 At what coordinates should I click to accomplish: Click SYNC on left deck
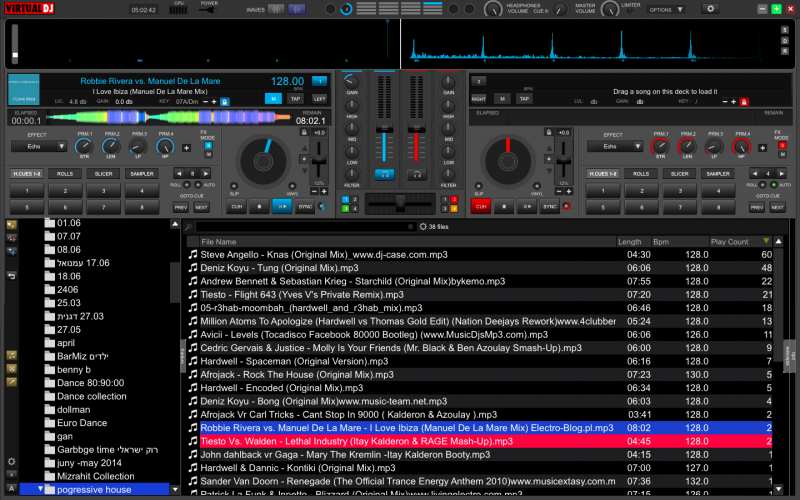305,207
